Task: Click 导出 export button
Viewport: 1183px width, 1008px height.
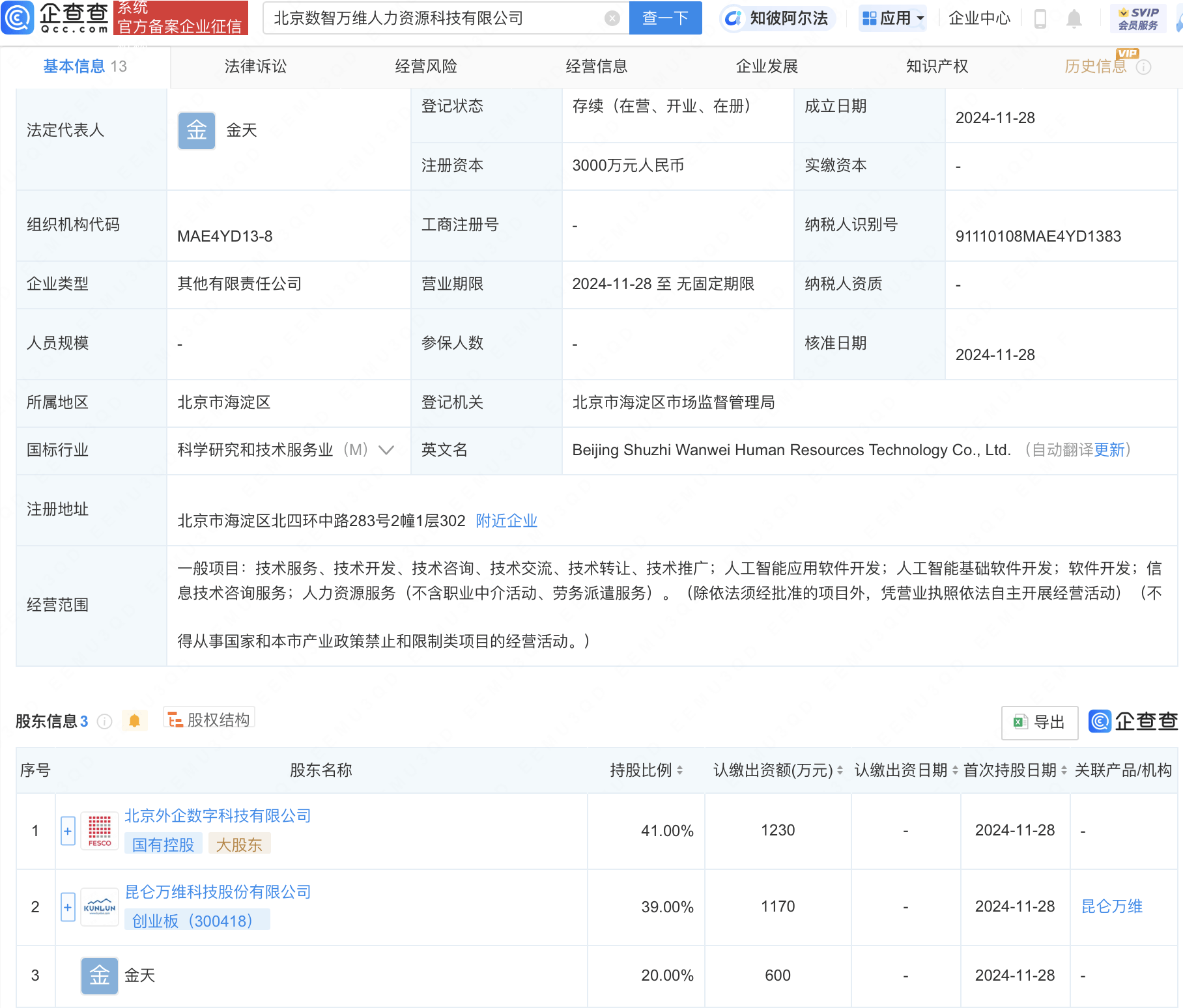Action: (x=1040, y=722)
